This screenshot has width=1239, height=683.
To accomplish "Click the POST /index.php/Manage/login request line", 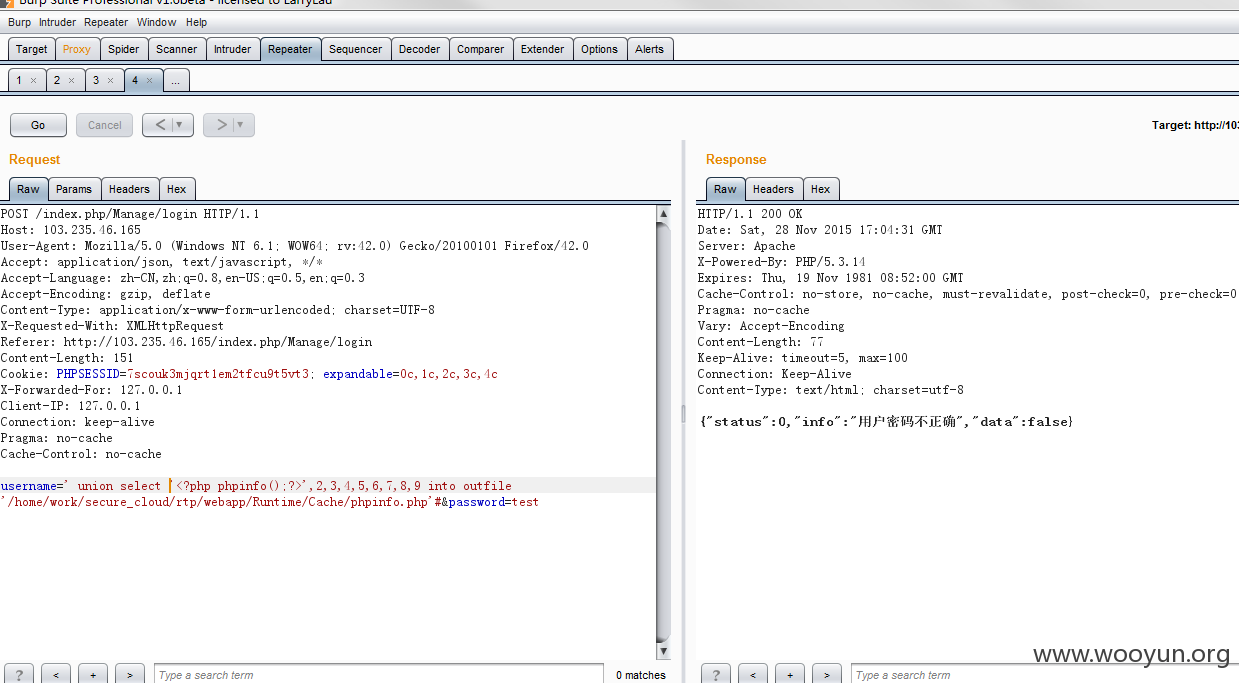I will click(130, 214).
